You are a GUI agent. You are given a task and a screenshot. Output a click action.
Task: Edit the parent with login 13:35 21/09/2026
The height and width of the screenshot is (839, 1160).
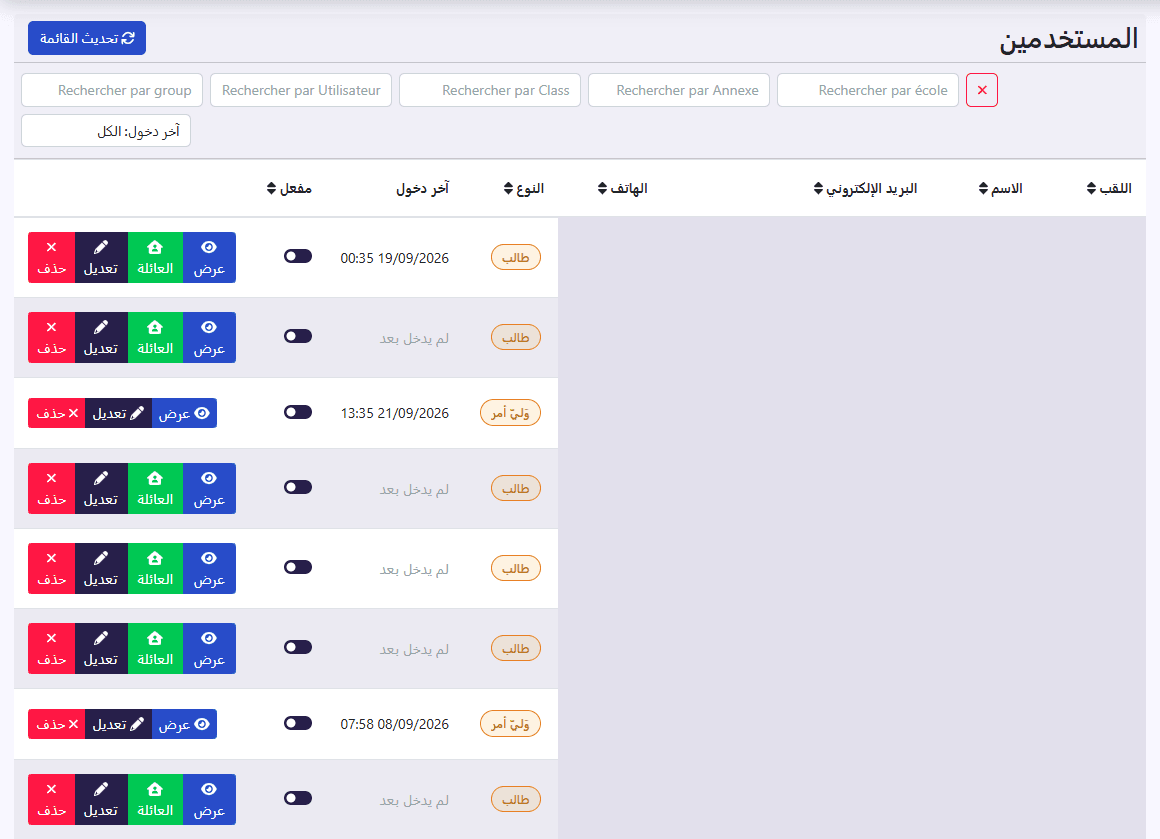click(118, 413)
